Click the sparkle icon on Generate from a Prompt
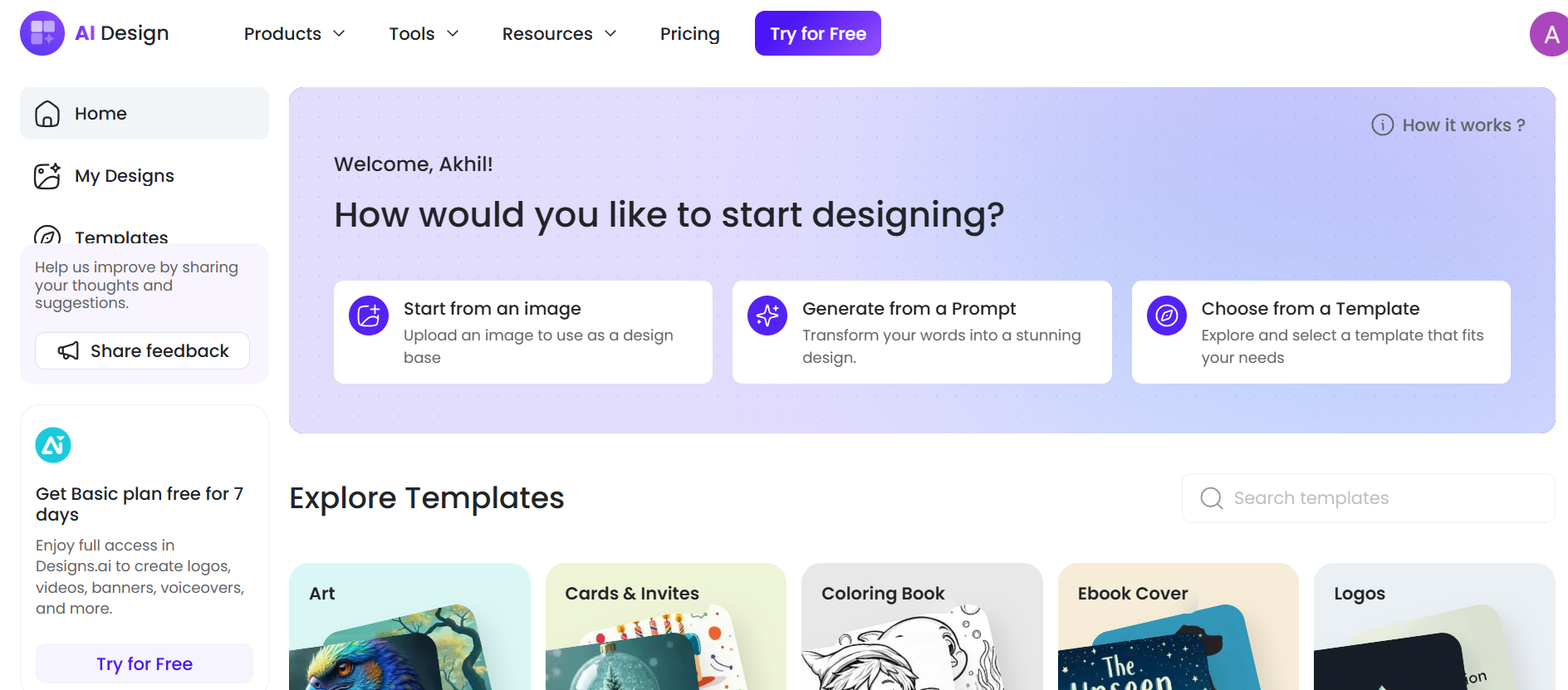1568x690 pixels. (x=767, y=316)
